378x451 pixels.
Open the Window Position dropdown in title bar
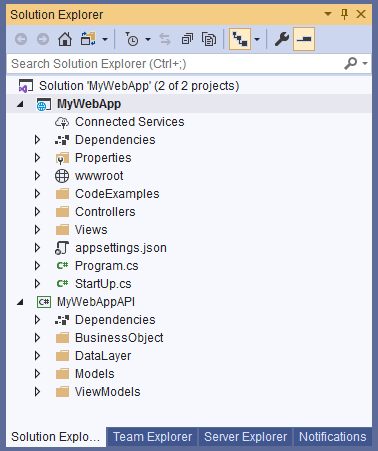(x=328, y=14)
